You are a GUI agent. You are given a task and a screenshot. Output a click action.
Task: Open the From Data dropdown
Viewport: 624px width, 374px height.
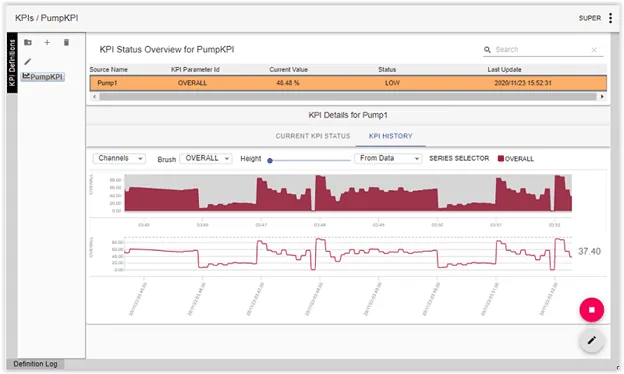388,158
